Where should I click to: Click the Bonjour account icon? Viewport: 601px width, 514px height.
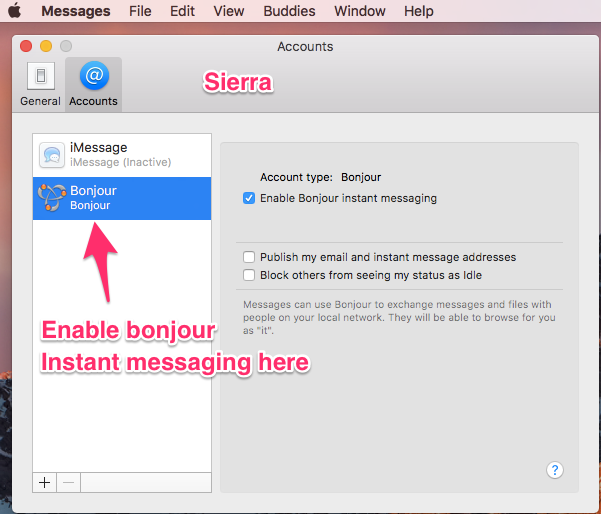[51, 197]
